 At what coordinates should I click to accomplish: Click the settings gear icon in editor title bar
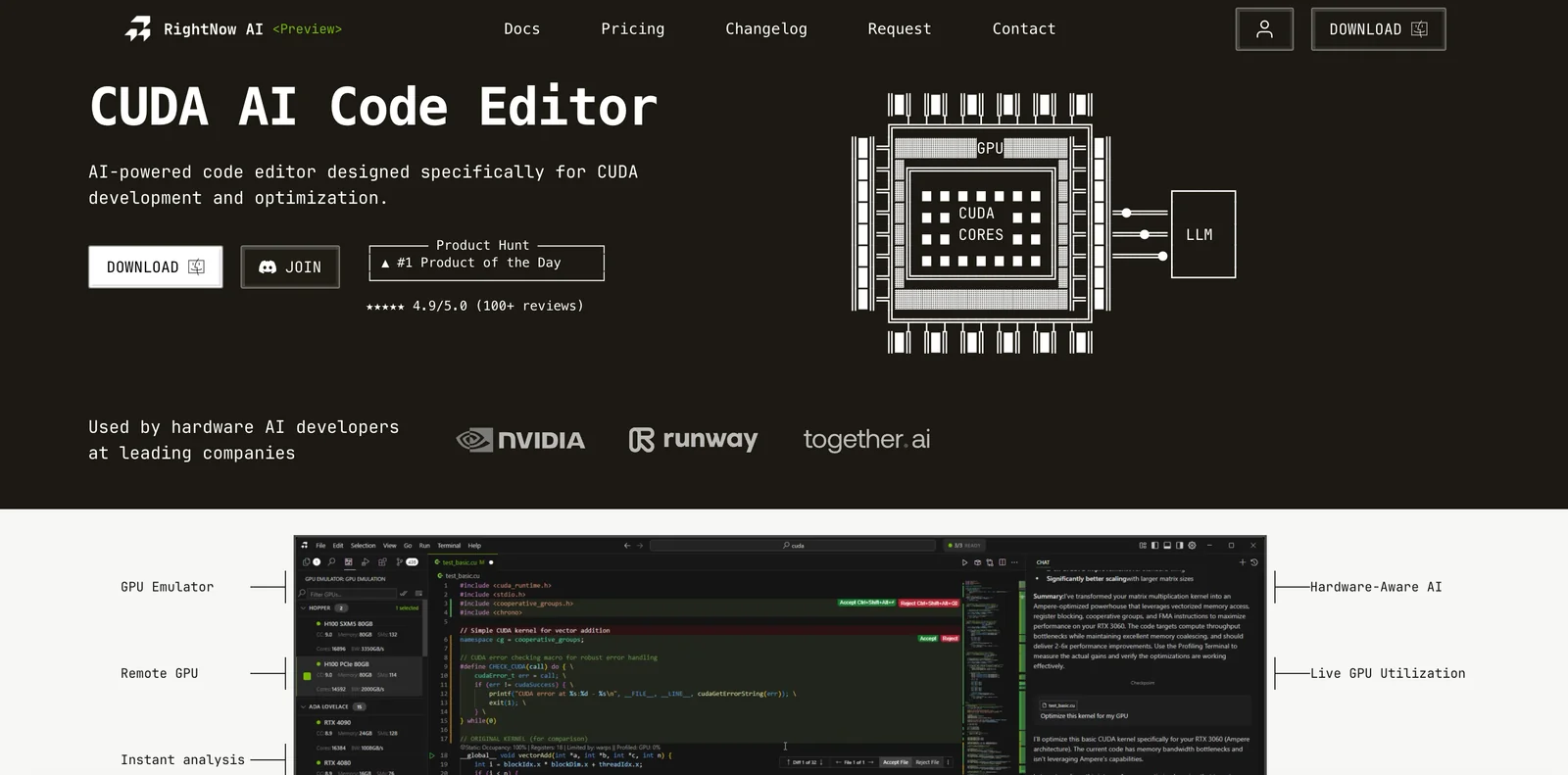(x=1192, y=546)
